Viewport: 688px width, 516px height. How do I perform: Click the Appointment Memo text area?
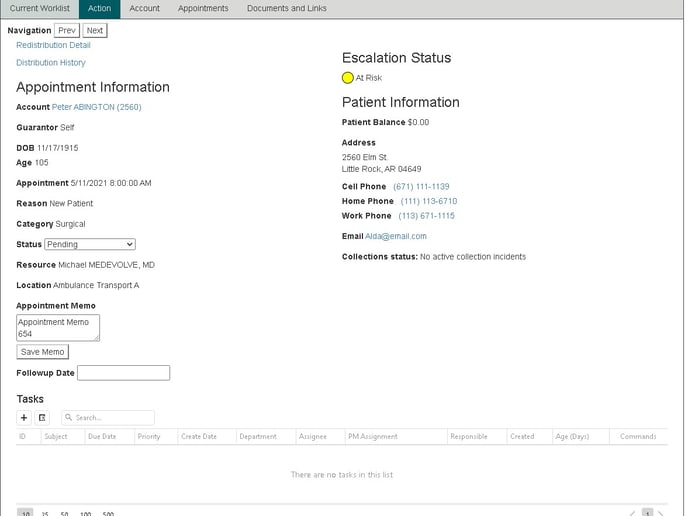(x=58, y=328)
